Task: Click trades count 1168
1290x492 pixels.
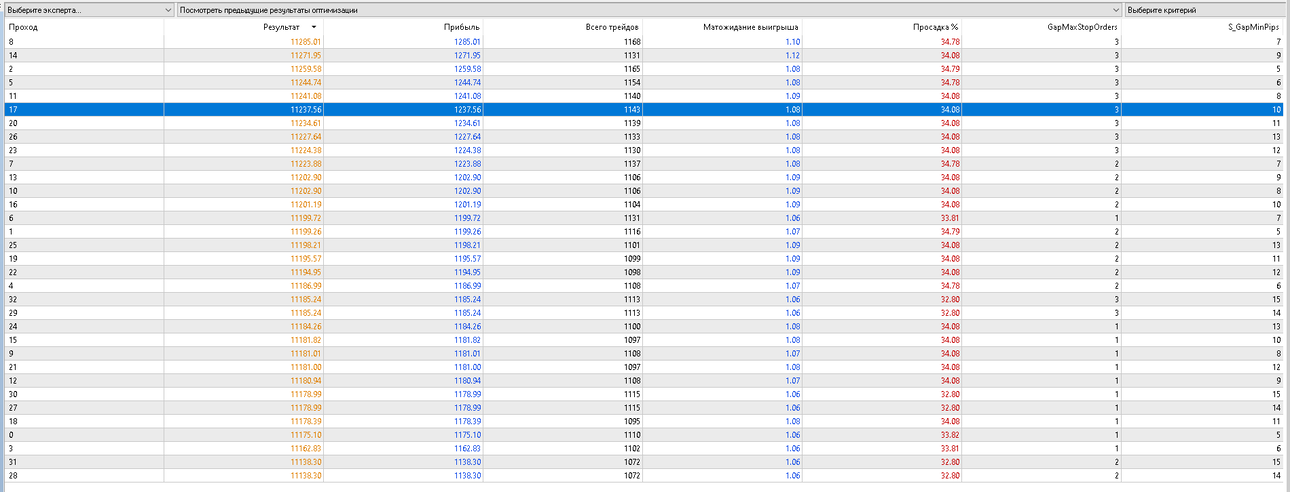Action: point(631,41)
